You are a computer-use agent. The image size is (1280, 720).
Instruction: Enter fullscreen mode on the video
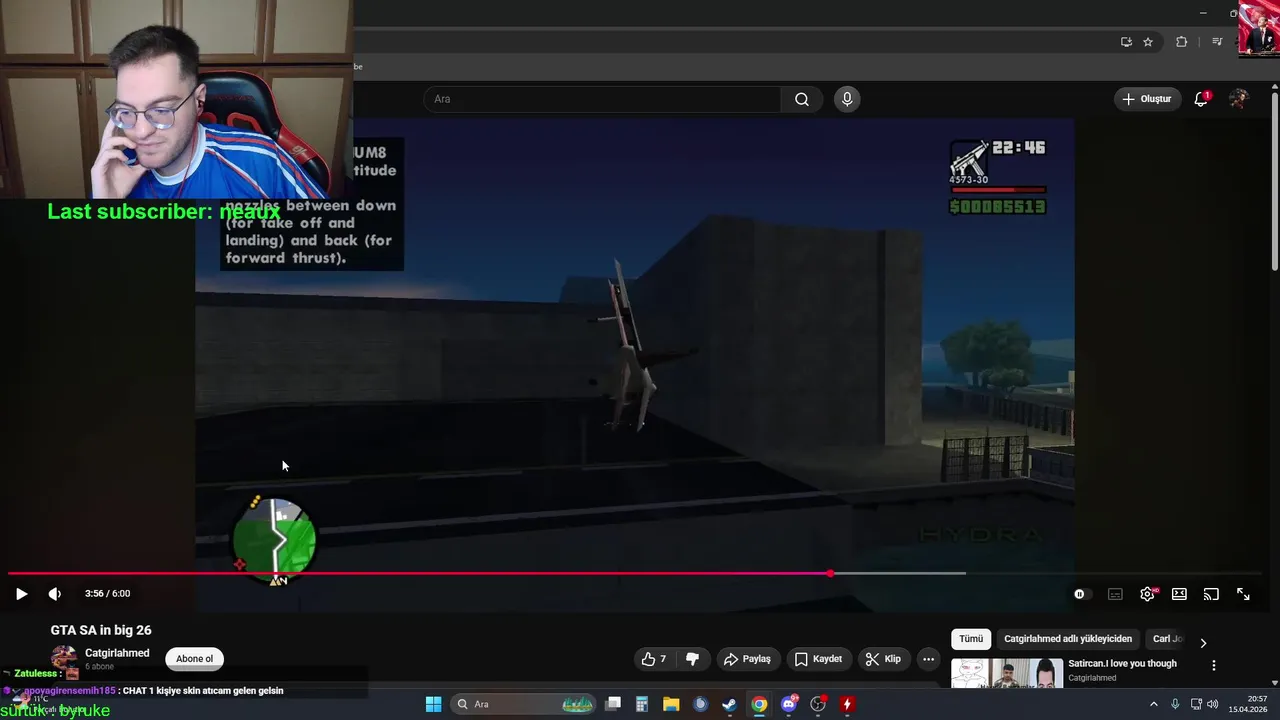point(1243,594)
